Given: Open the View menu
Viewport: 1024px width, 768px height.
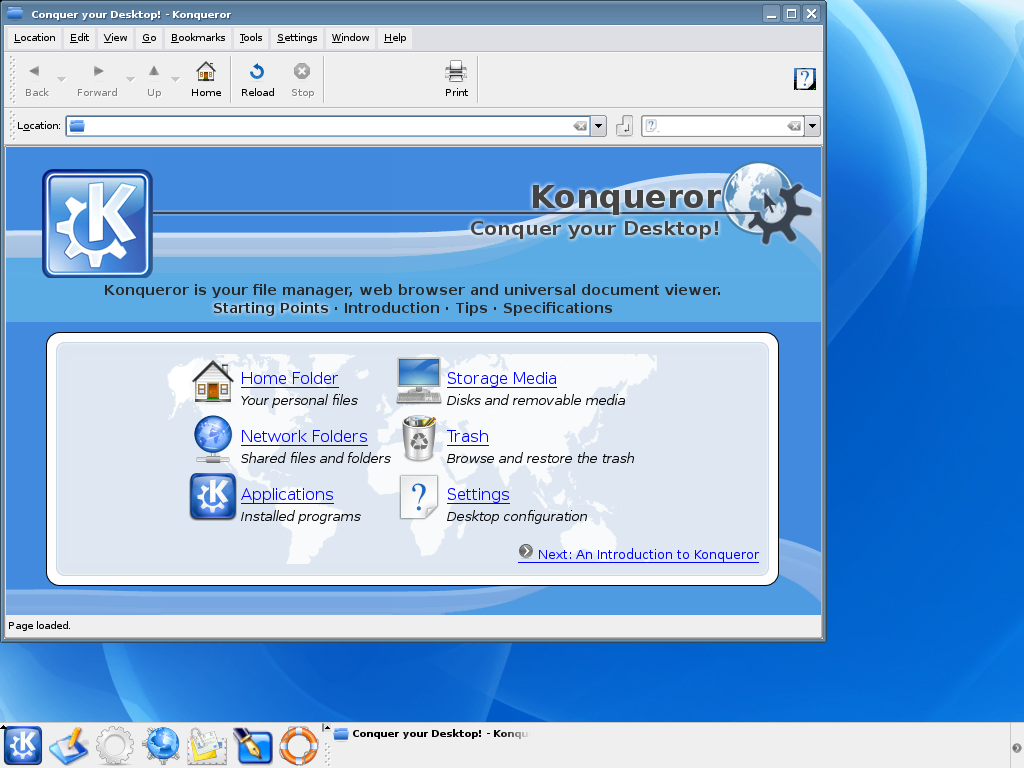Looking at the screenshot, I should tap(116, 38).
